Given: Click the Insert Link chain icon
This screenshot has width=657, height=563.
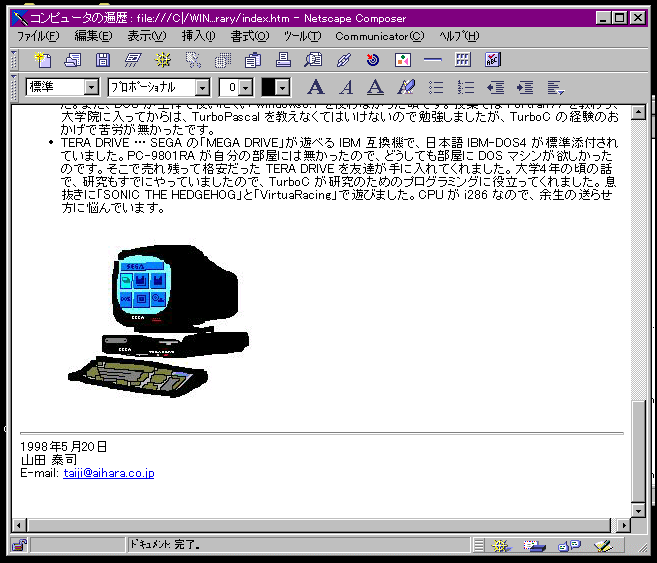Looking at the screenshot, I should [x=343, y=60].
